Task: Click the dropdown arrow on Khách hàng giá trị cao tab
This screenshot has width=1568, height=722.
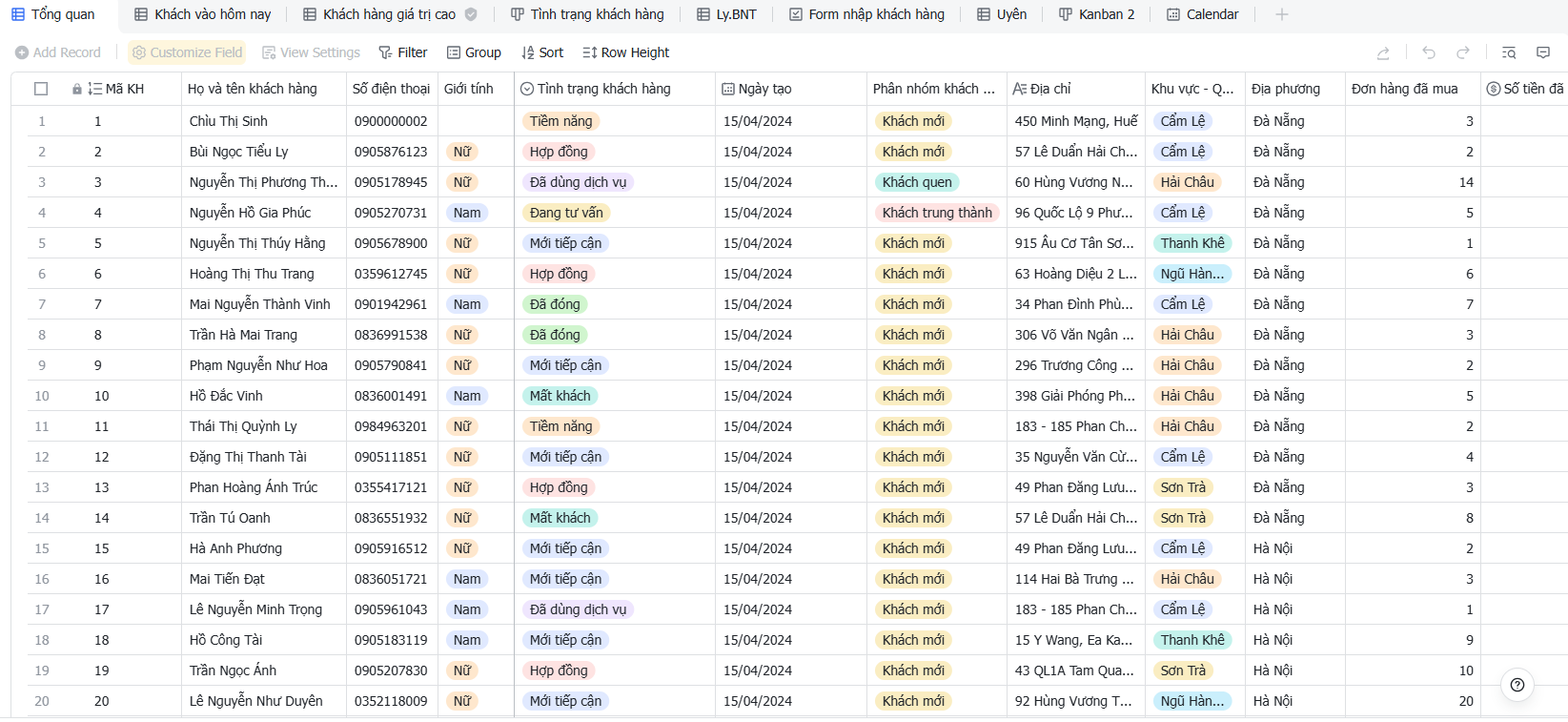Action: [x=471, y=14]
